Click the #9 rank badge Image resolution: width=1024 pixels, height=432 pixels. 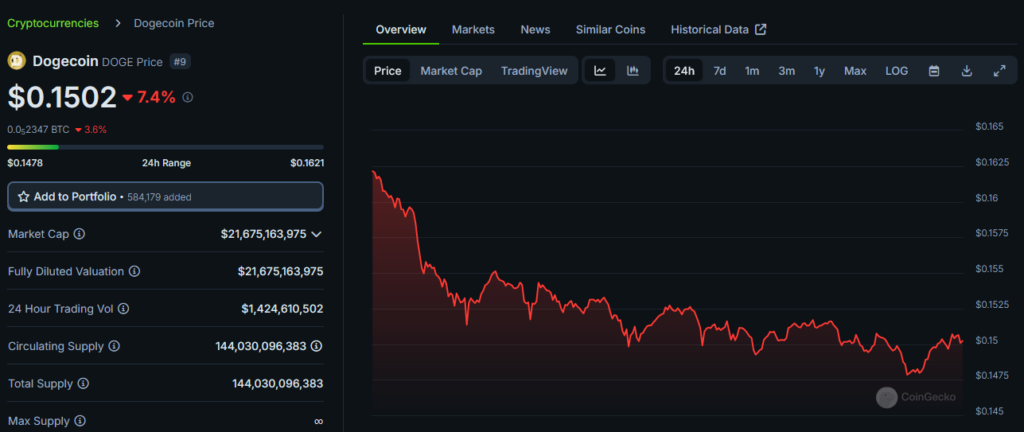(180, 62)
